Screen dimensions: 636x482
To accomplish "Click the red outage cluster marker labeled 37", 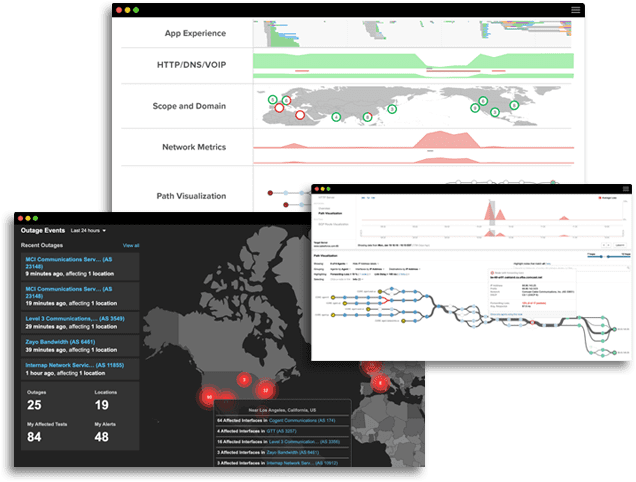I will click(x=265, y=388).
